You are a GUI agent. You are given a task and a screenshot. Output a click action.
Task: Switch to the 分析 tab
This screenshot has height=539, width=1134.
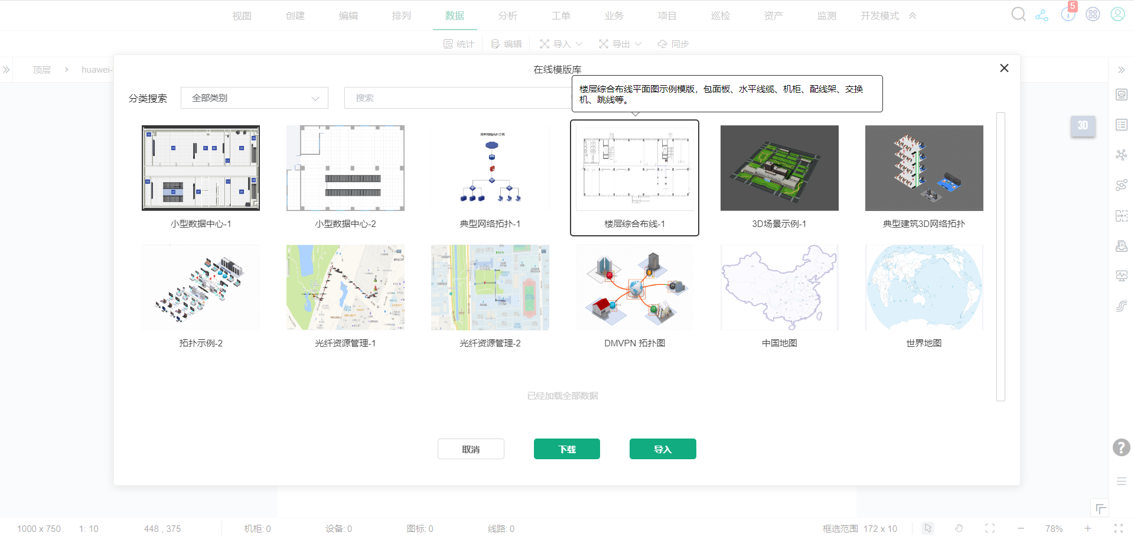[x=508, y=15]
